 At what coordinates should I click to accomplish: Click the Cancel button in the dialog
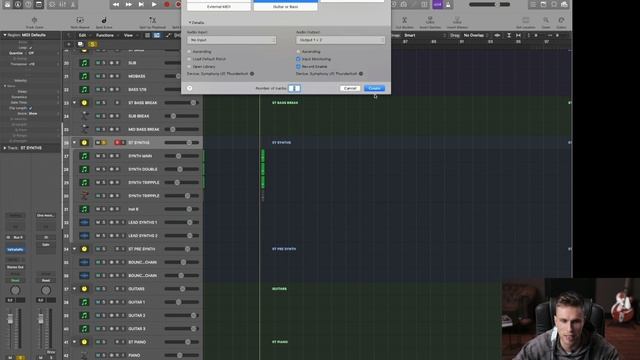[x=350, y=88]
